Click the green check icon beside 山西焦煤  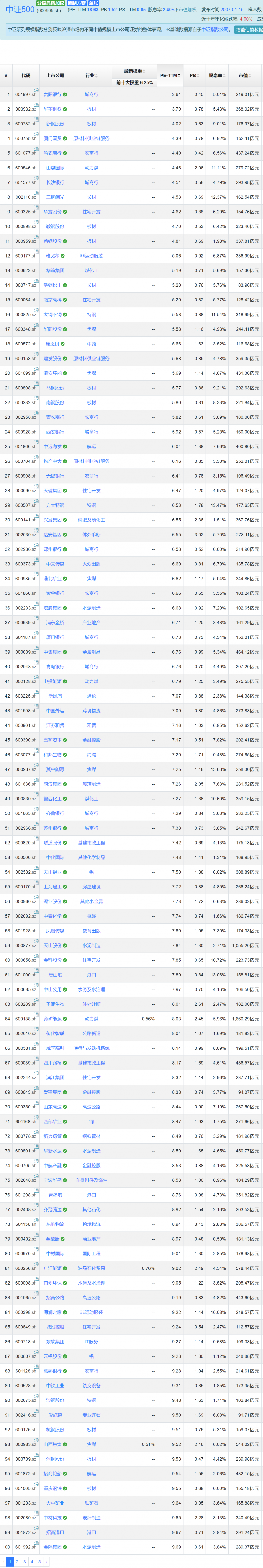point(65,1444)
